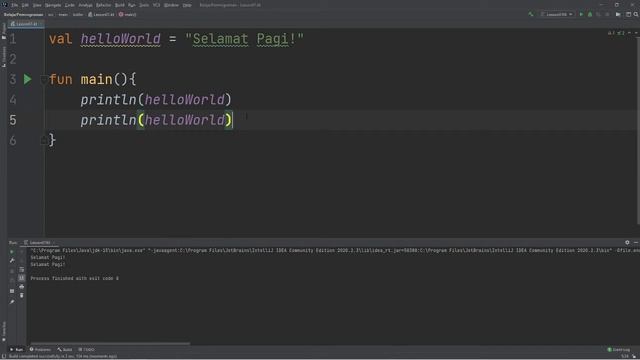Pin the Run tab with the pin icon
The image size is (640, 360).
tap(12, 302)
